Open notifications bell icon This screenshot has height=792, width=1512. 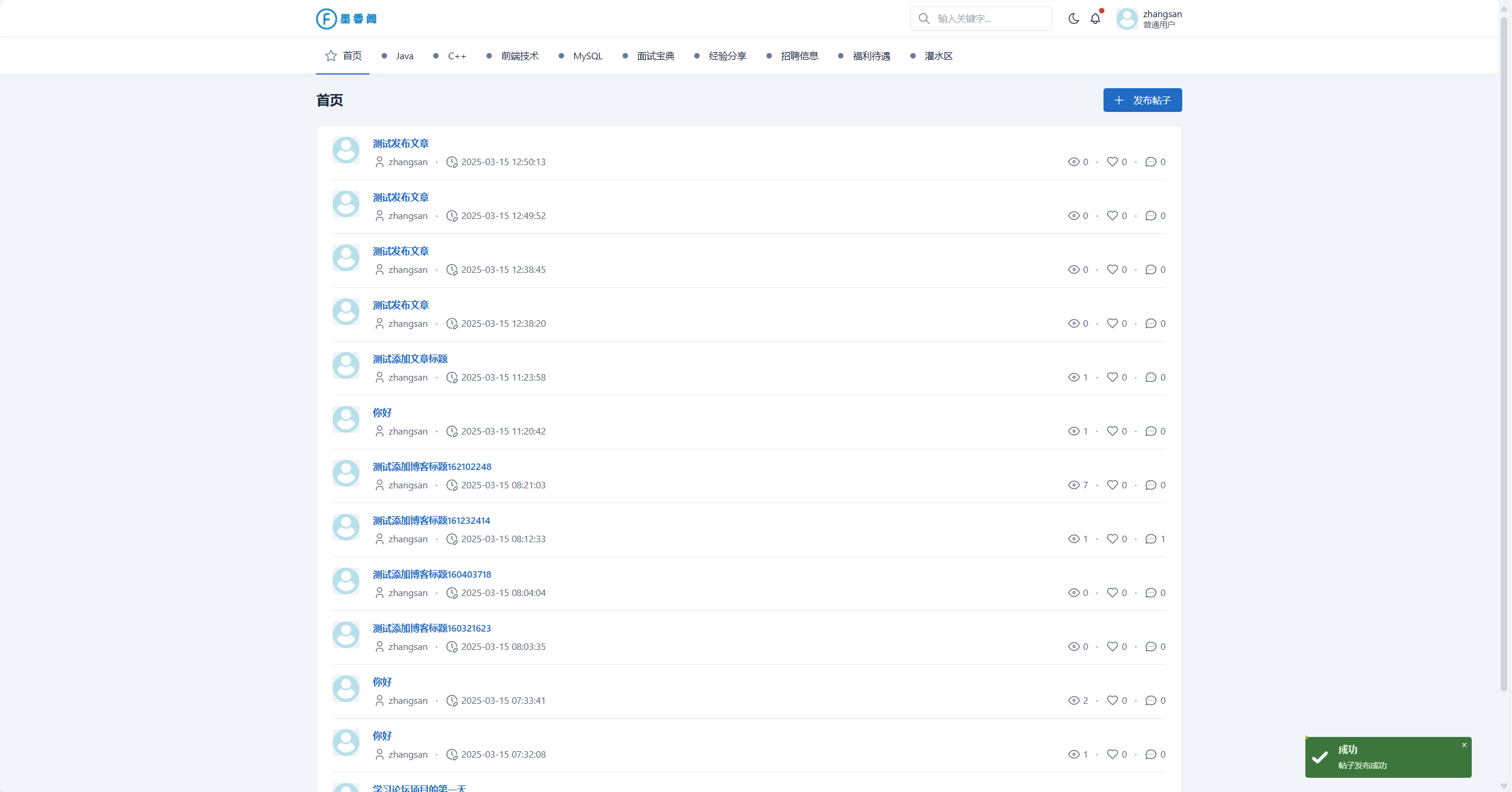(1095, 18)
